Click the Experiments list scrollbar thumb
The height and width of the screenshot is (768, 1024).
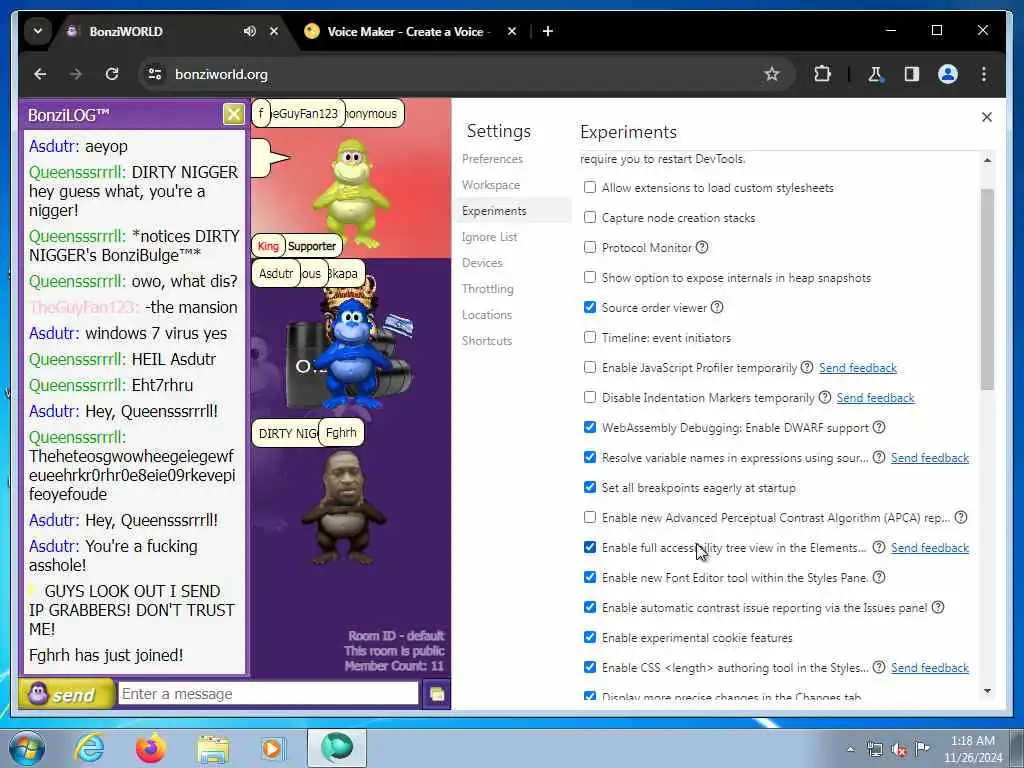987,289
